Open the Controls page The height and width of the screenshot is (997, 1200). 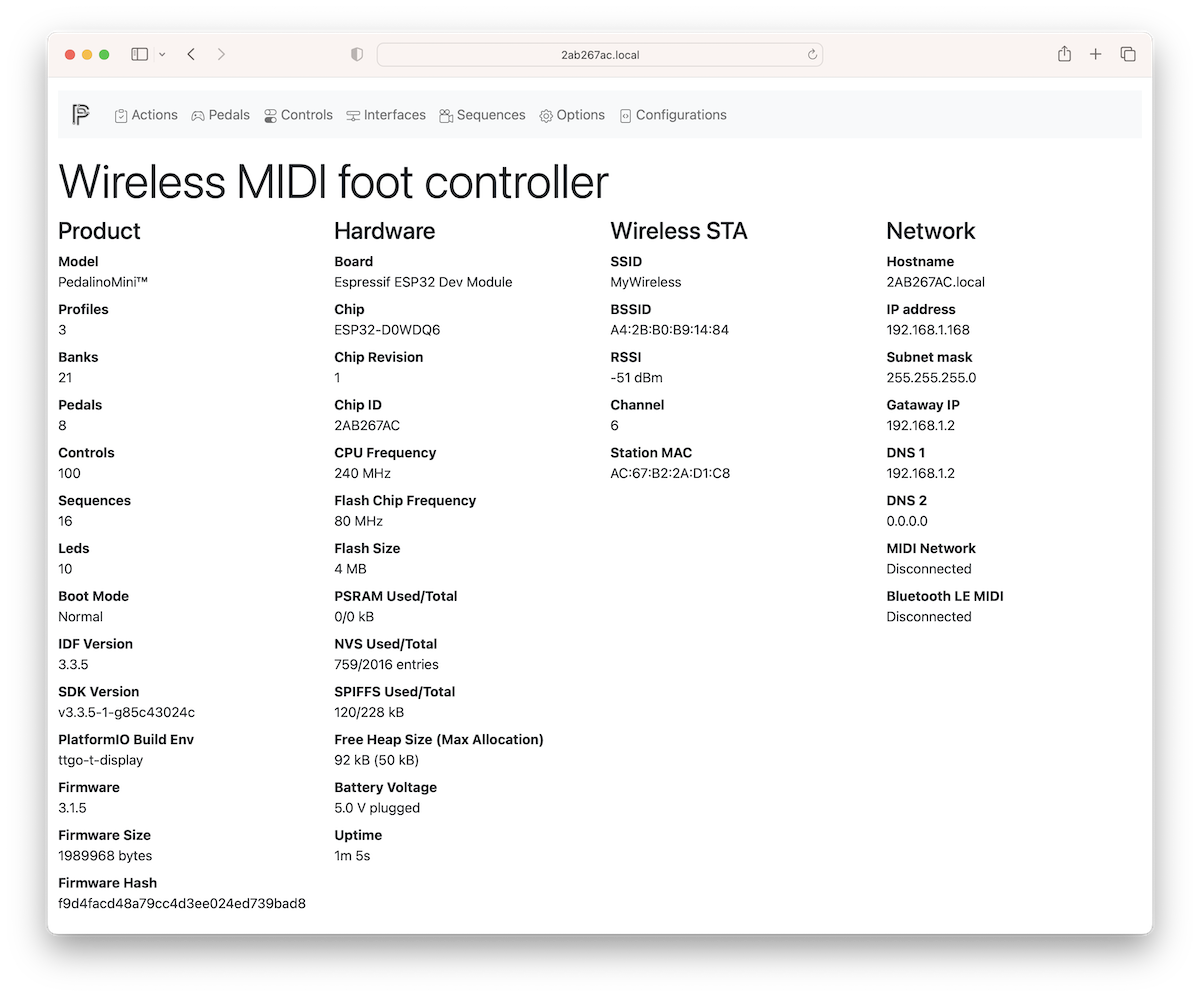(x=298, y=115)
